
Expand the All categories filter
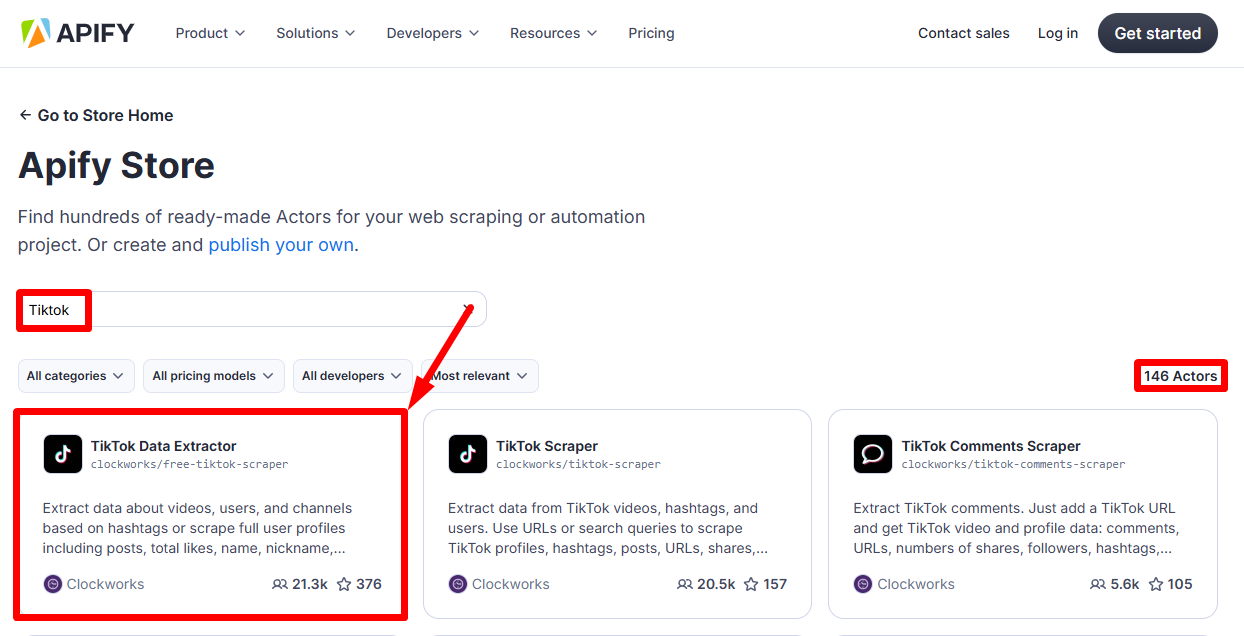pyautogui.click(x=76, y=376)
